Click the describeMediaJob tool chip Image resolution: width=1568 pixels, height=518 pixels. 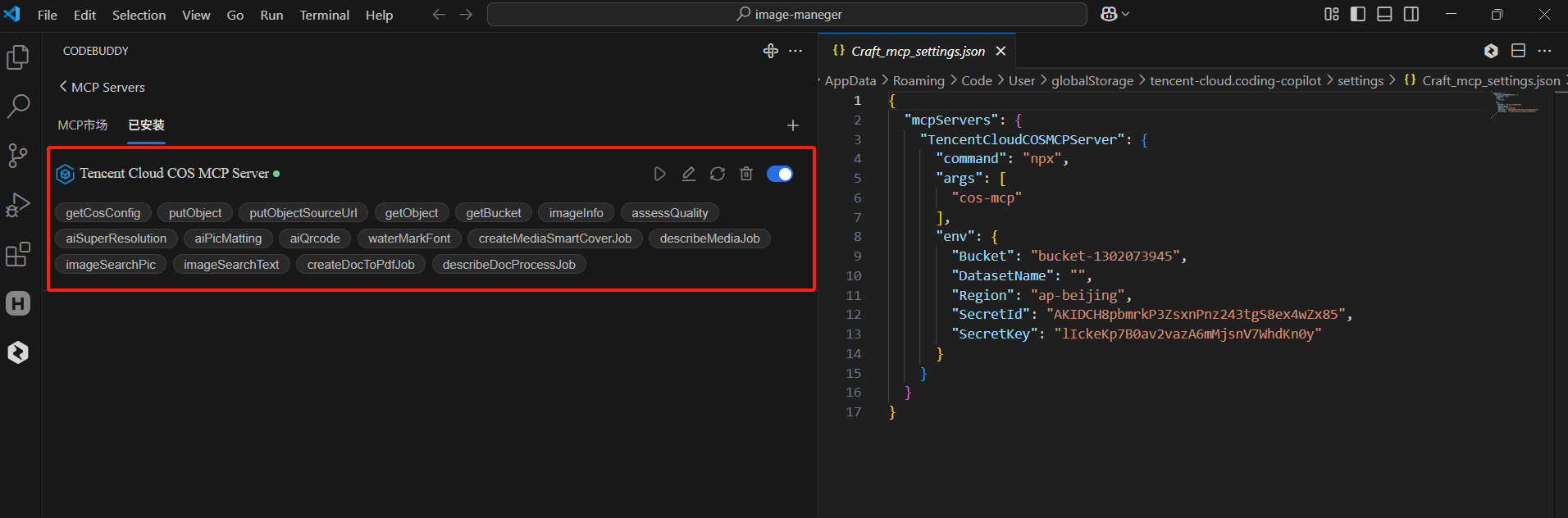click(710, 239)
